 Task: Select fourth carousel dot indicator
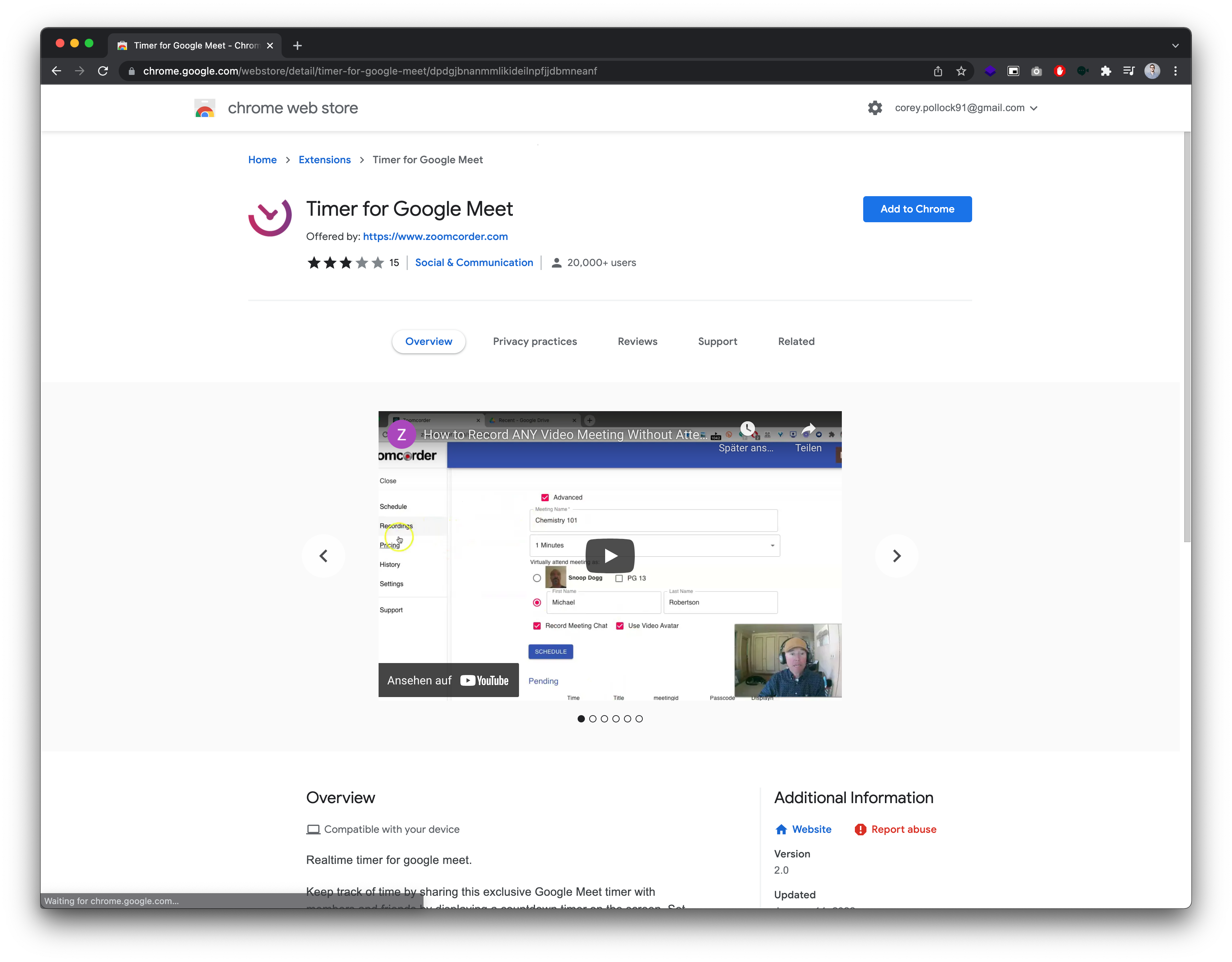click(616, 719)
